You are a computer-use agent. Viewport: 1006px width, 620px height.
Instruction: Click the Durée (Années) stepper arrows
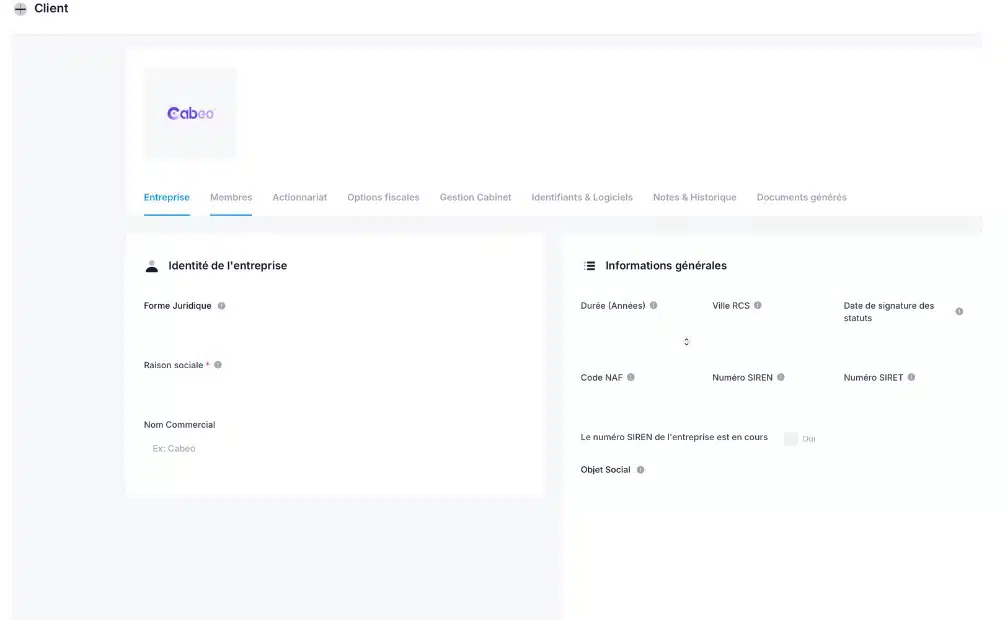click(x=686, y=342)
